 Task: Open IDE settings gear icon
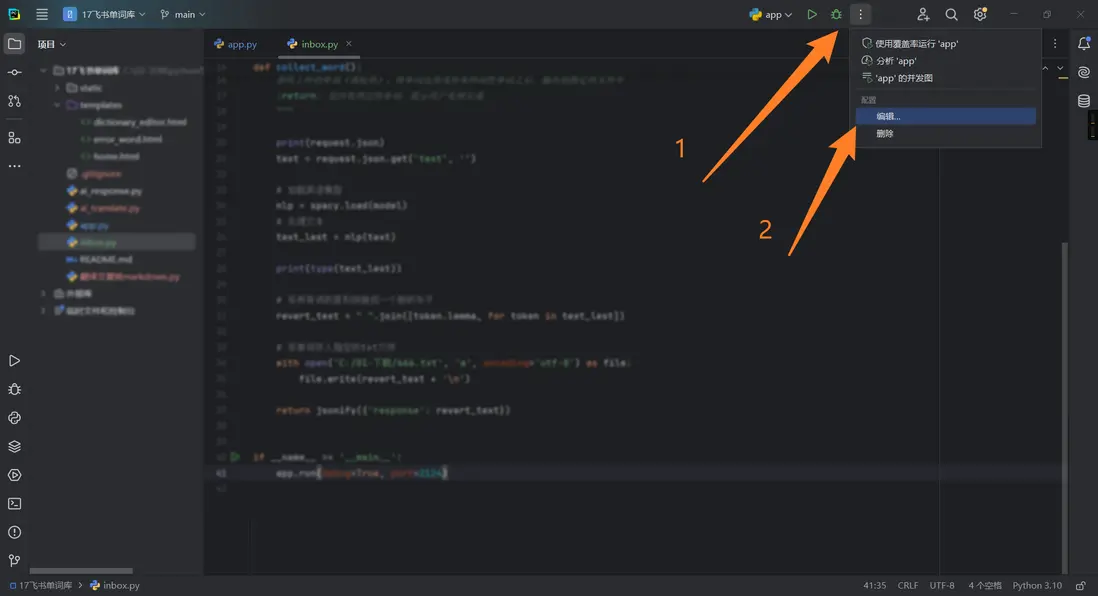click(980, 14)
